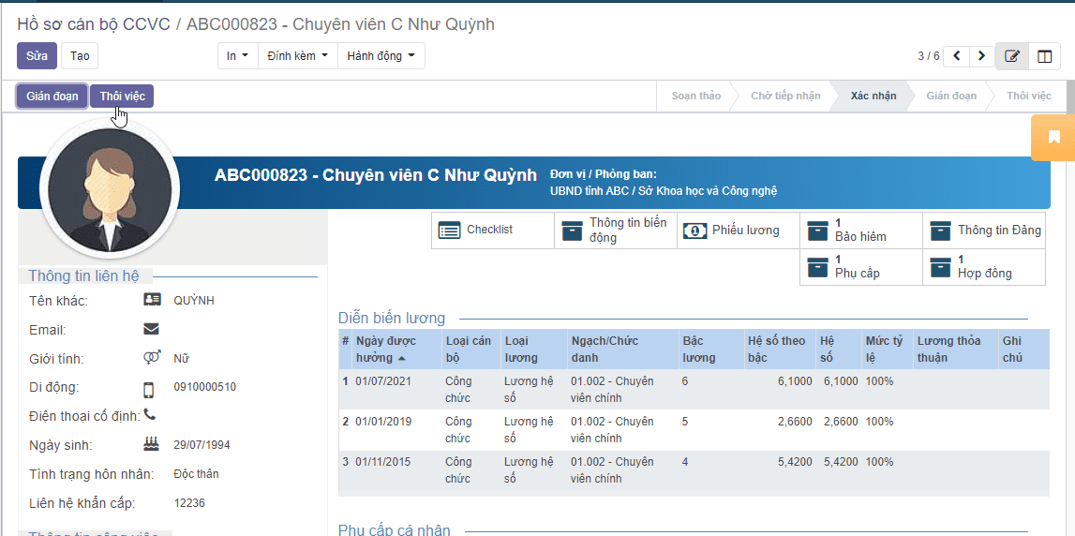Expand the In print dropdown
Image resolution: width=1075 pixels, height=536 pixels.
(237, 56)
